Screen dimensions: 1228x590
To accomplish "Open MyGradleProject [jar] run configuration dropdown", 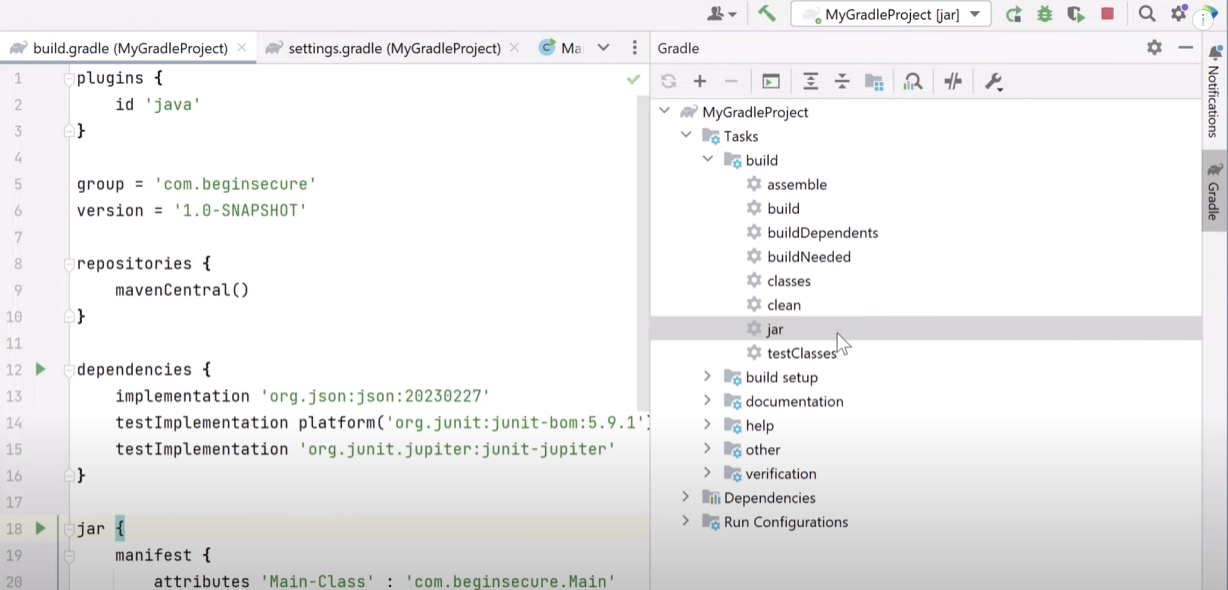I will coord(891,14).
